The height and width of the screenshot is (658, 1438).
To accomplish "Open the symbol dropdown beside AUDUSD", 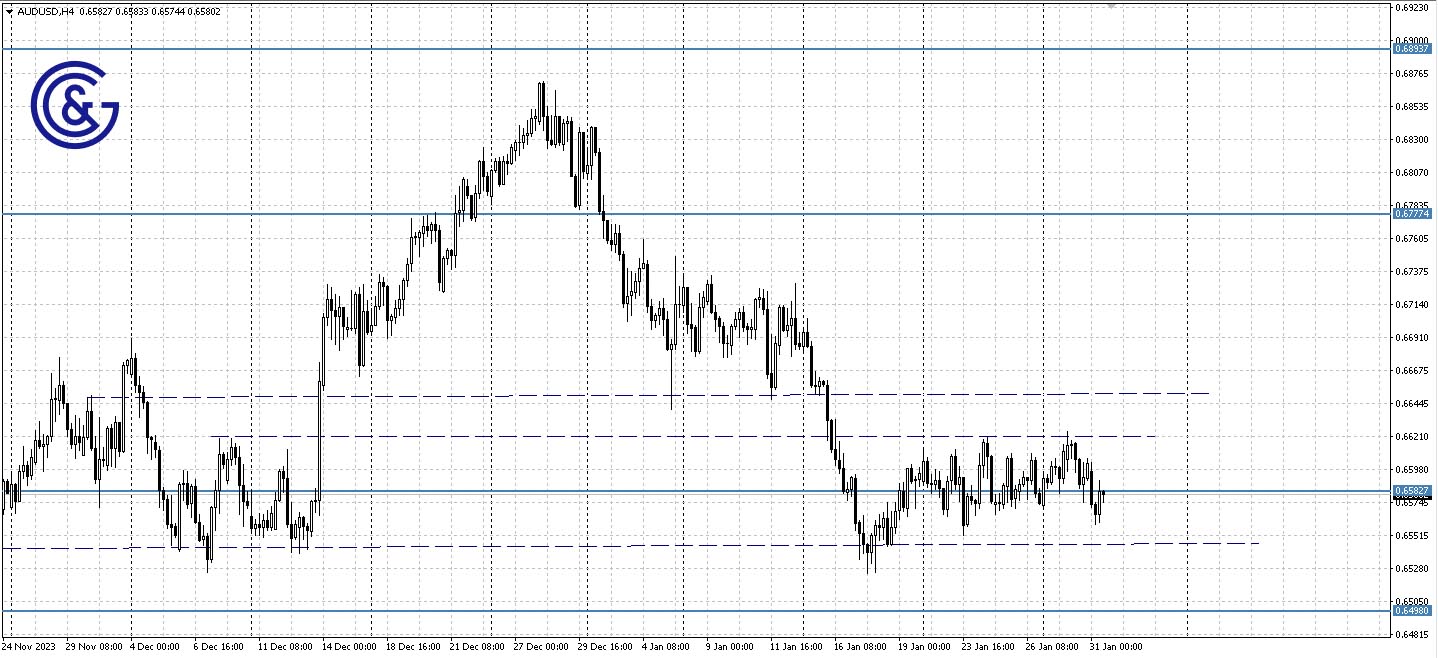I will coord(8,11).
